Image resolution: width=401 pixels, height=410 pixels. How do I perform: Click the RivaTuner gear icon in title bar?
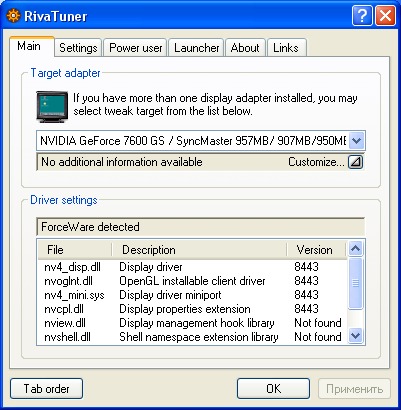[x=13, y=16]
